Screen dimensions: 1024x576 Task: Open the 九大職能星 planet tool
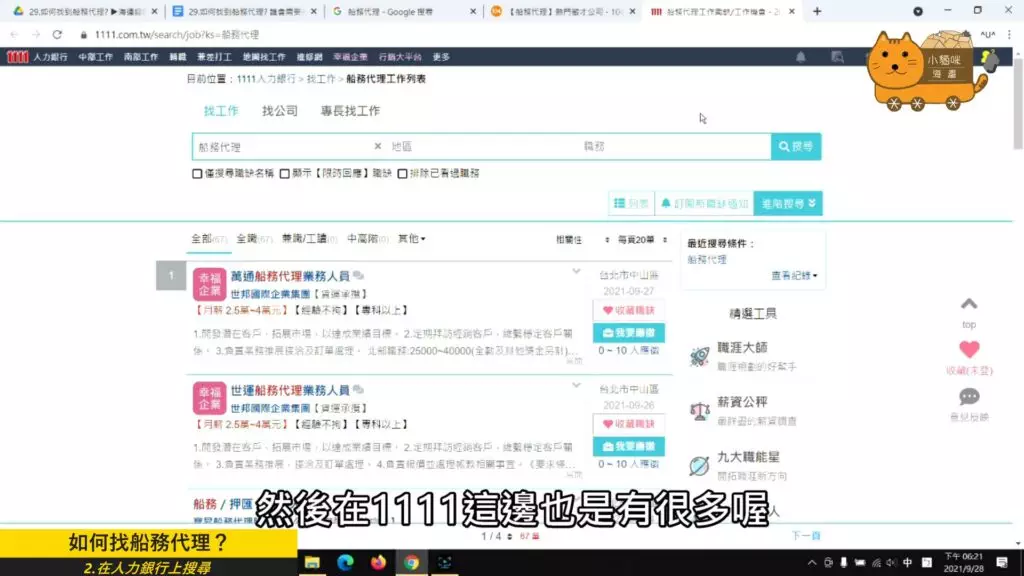click(699, 466)
